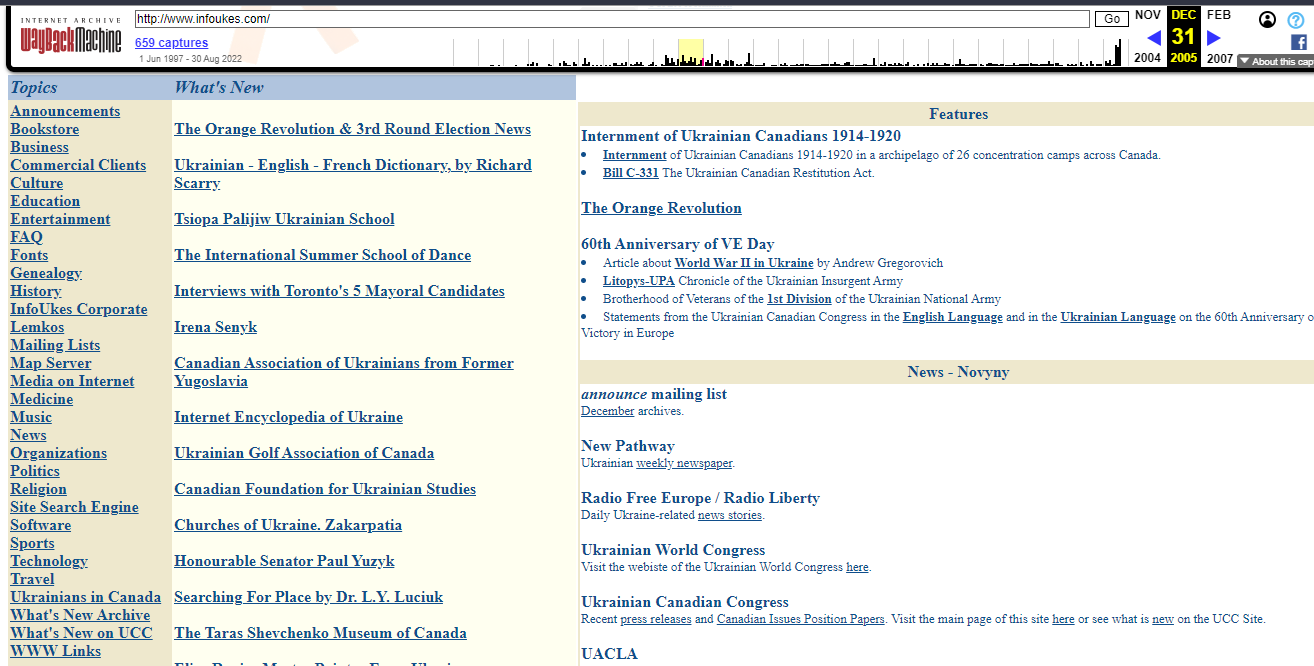
Task: Open Mailing Lists topic
Action: pyautogui.click(x=55, y=345)
